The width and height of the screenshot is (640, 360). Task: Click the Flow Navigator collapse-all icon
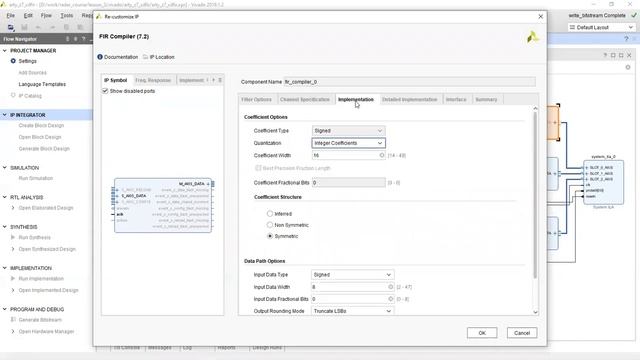[68, 39]
